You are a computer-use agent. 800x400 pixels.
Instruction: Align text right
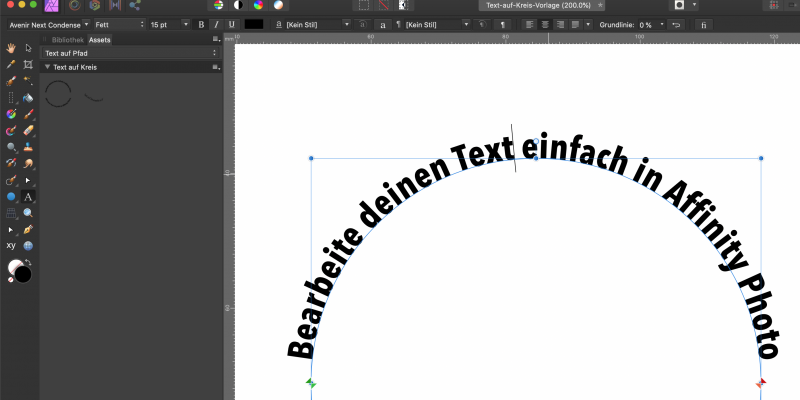tap(561, 24)
